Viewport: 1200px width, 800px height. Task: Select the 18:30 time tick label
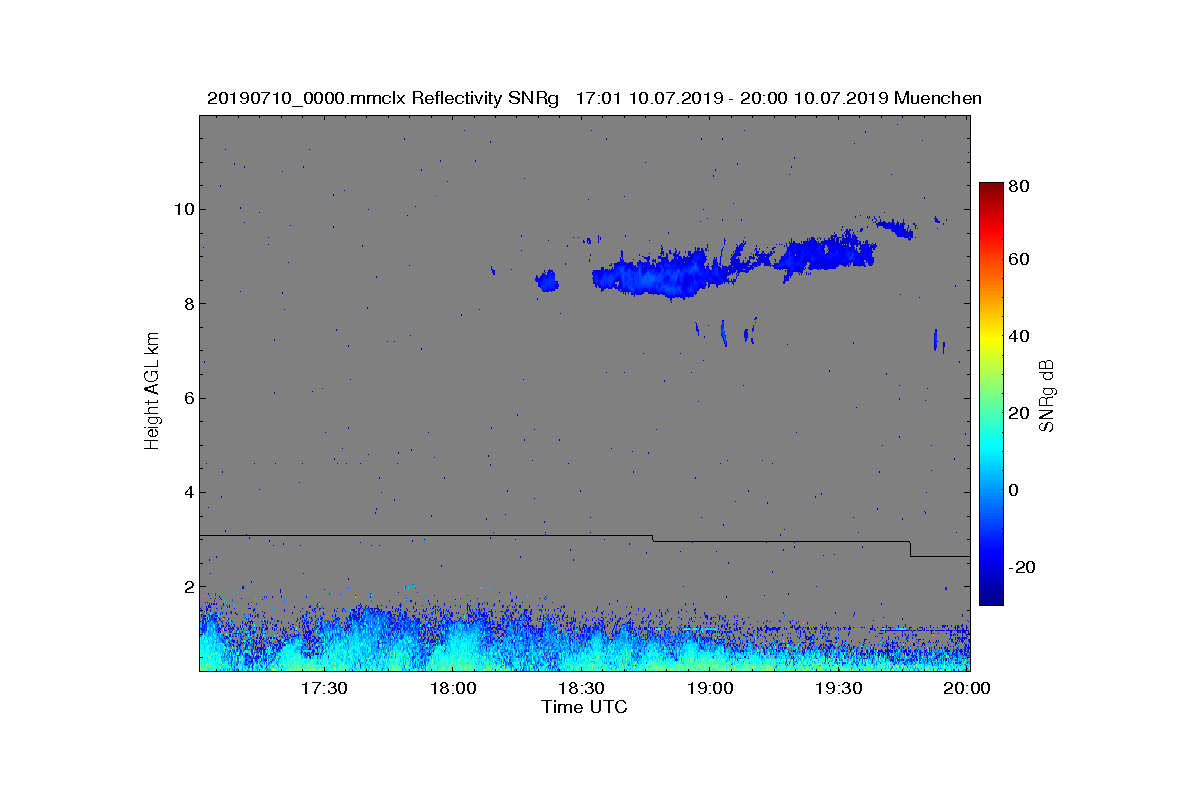pos(581,688)
